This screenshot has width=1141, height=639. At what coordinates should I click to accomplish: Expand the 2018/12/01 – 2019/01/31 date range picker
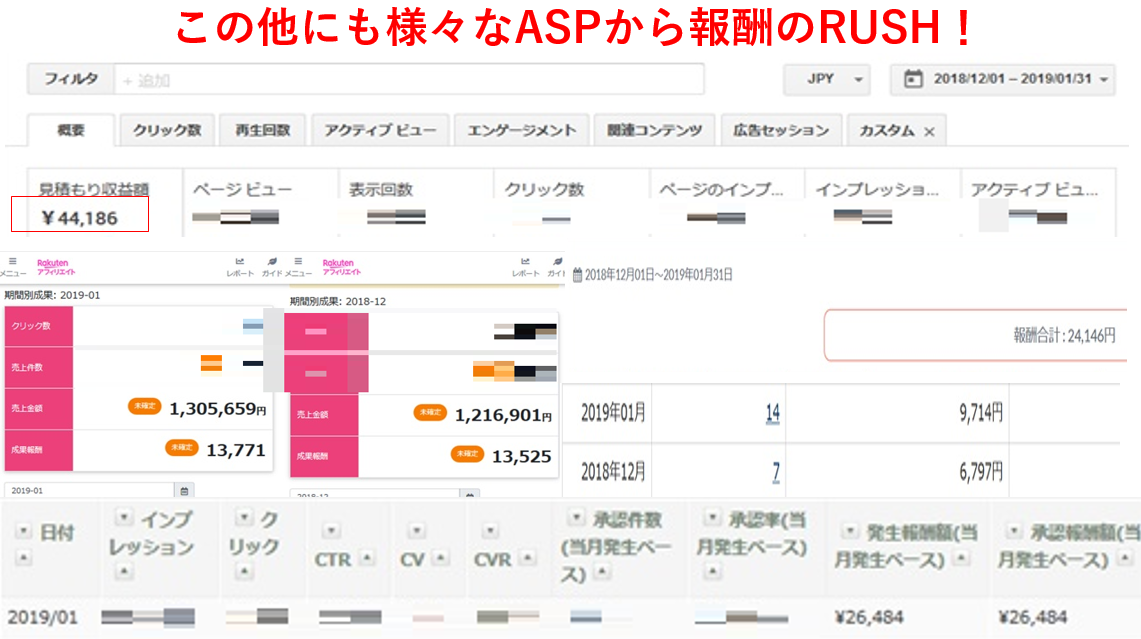tap(1008, 79)
